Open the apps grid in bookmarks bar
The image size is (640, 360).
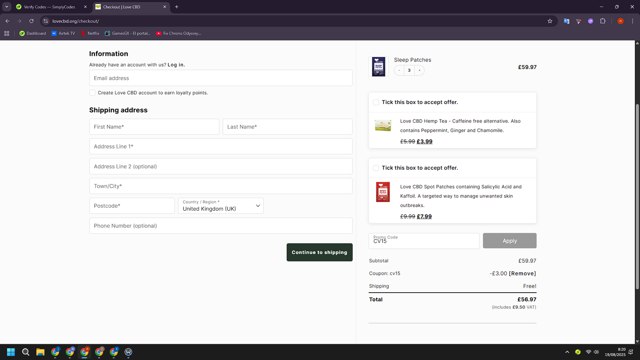pos(7,33)
